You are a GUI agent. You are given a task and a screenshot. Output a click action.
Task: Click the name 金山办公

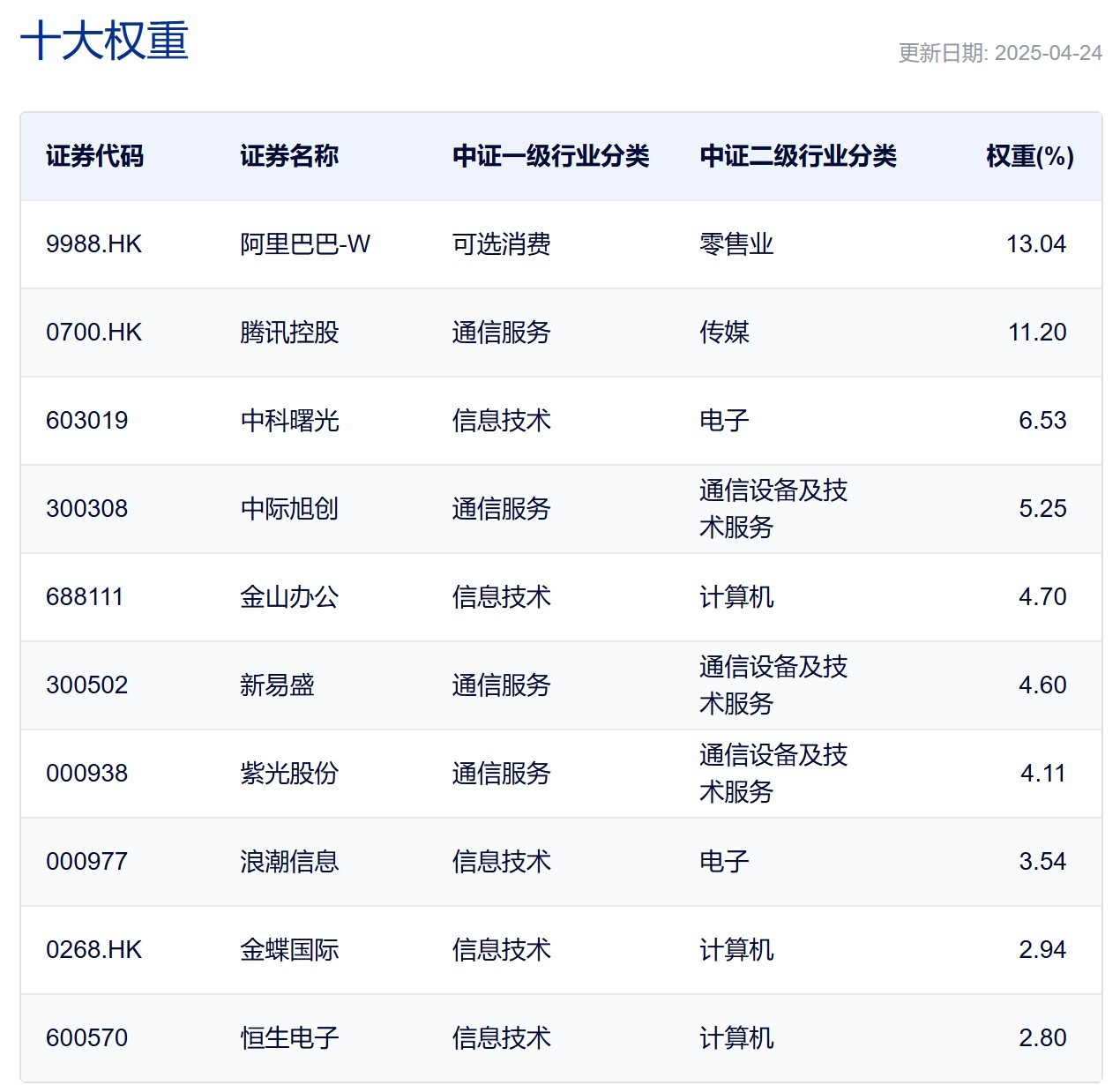click(289, 597)
